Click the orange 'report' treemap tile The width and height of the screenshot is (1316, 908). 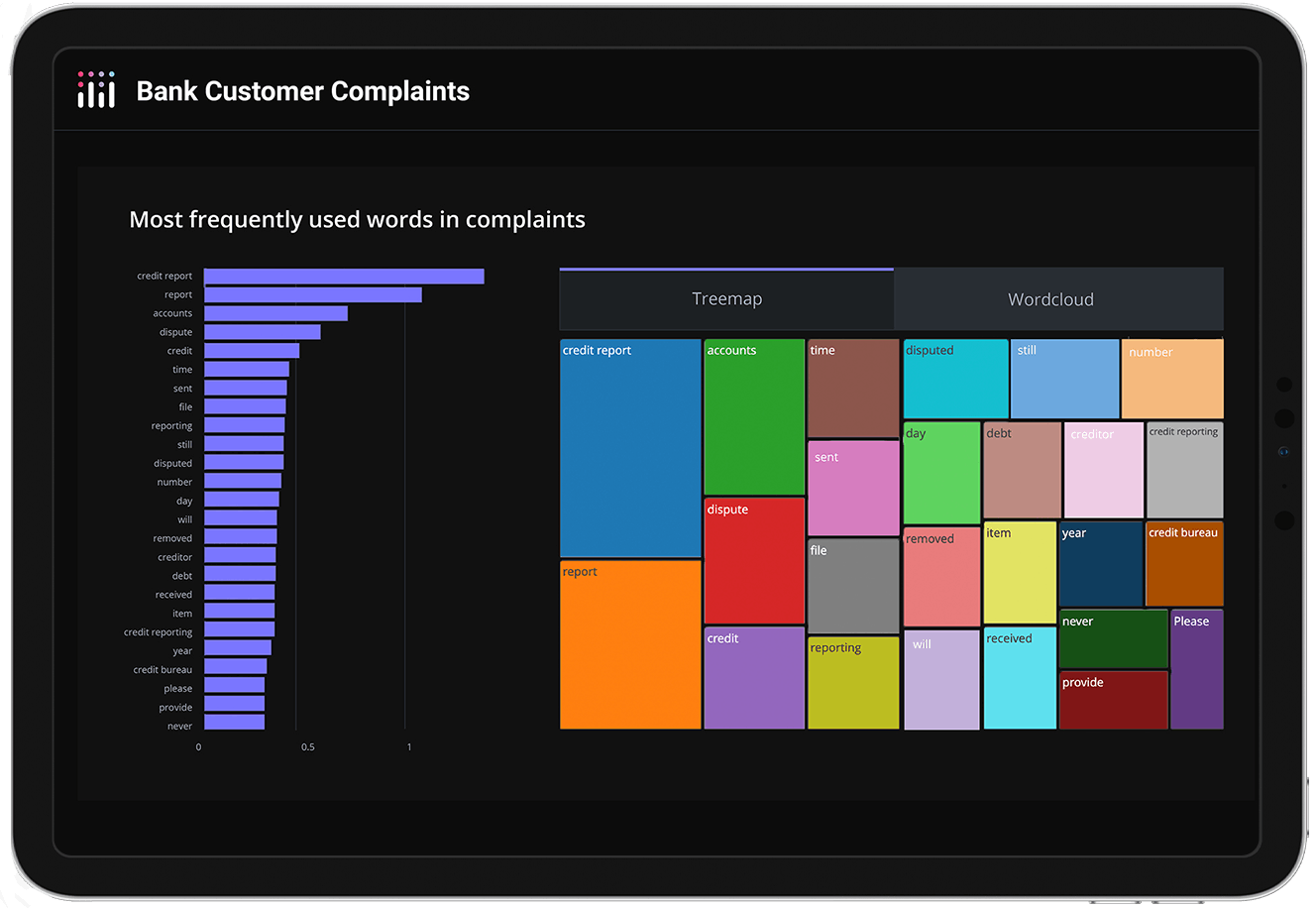(630, 644)
